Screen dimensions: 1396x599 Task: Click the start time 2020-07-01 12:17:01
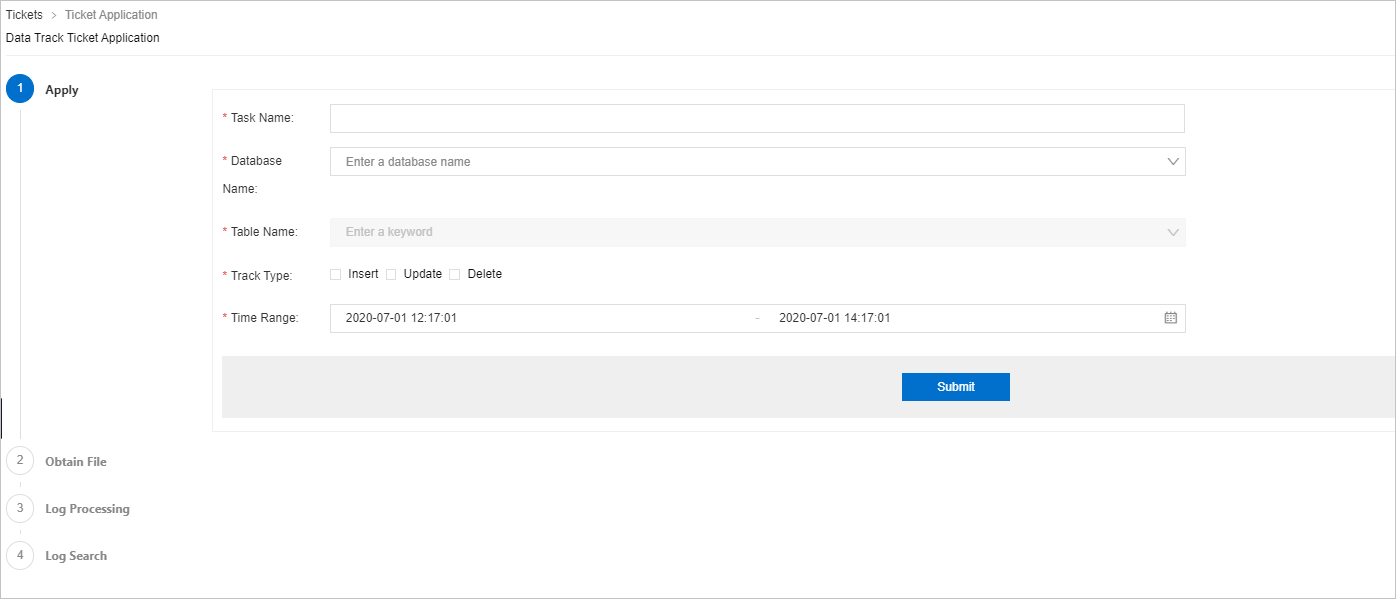point(401,318)
